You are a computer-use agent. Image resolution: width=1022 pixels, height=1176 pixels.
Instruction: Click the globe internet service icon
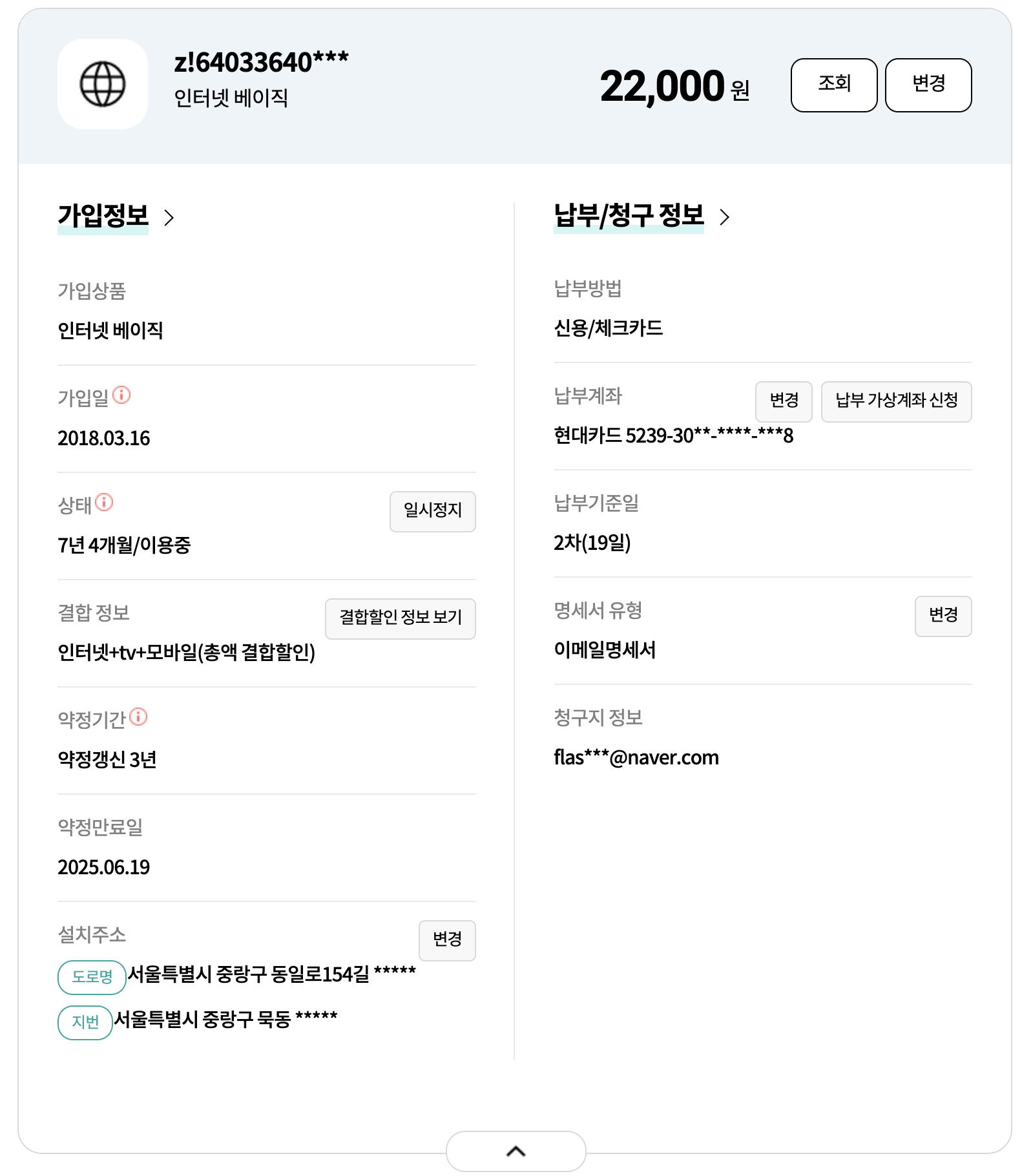coord(103,84)
